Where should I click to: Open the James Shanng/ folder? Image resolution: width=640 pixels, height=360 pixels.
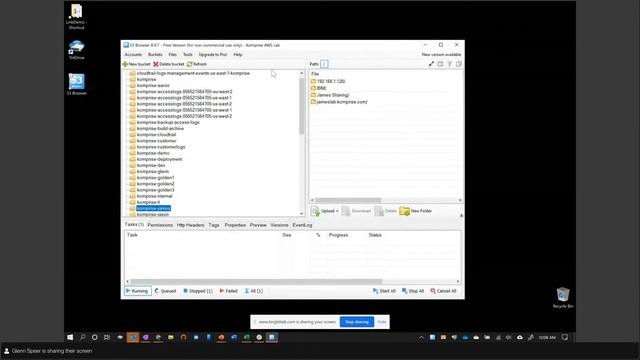coord(330,95)
